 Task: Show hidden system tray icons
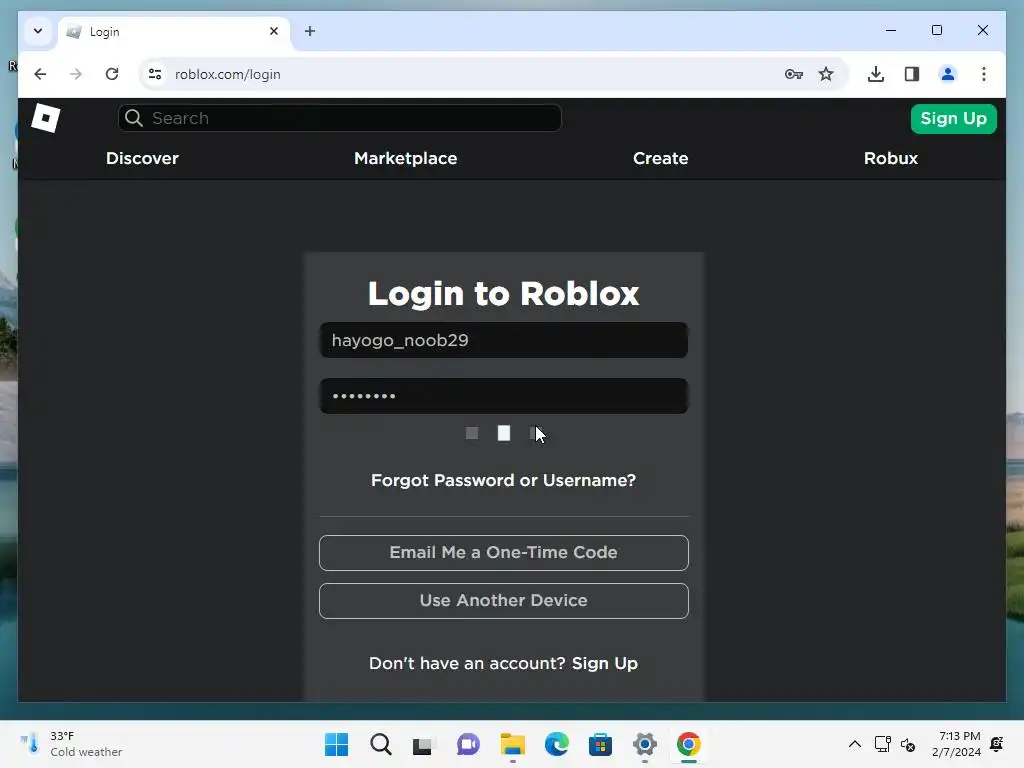[854, 744]
